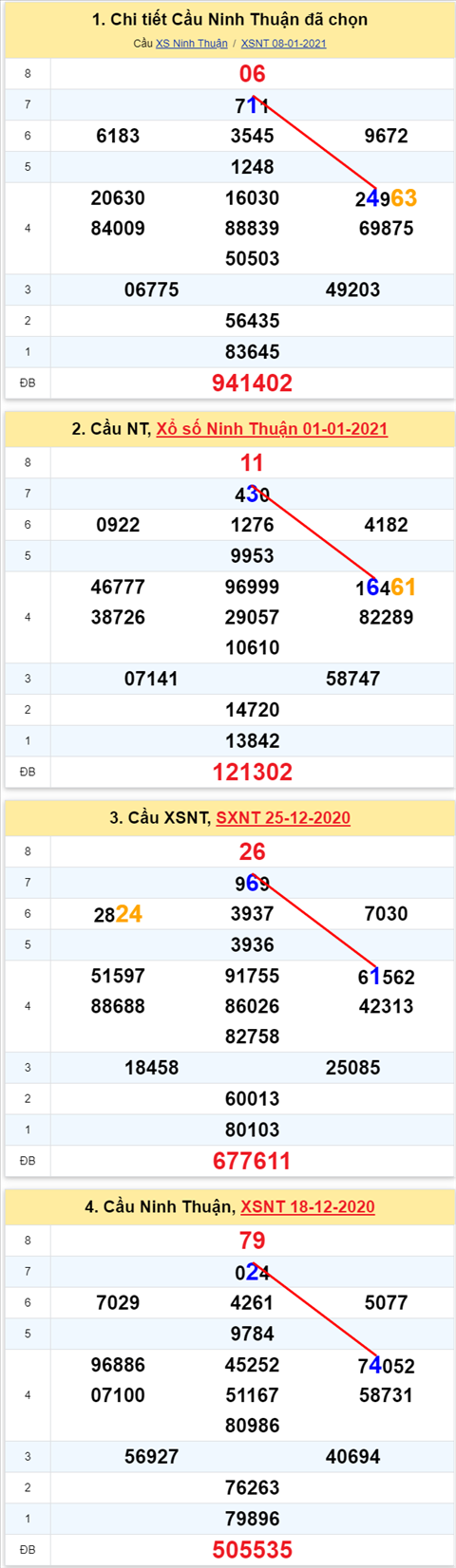Select special prize 505535
This screenshot has width=456, height=1568.
253,1551
